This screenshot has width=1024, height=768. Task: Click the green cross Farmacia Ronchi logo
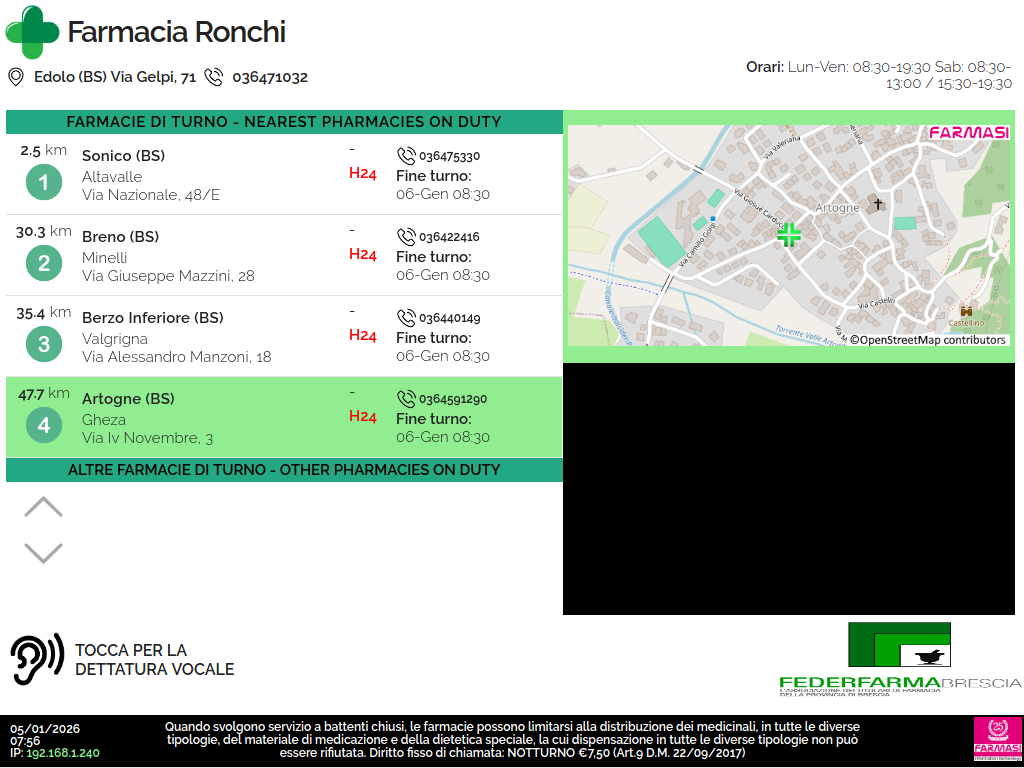pyautogui.click(x=32, y=32)
